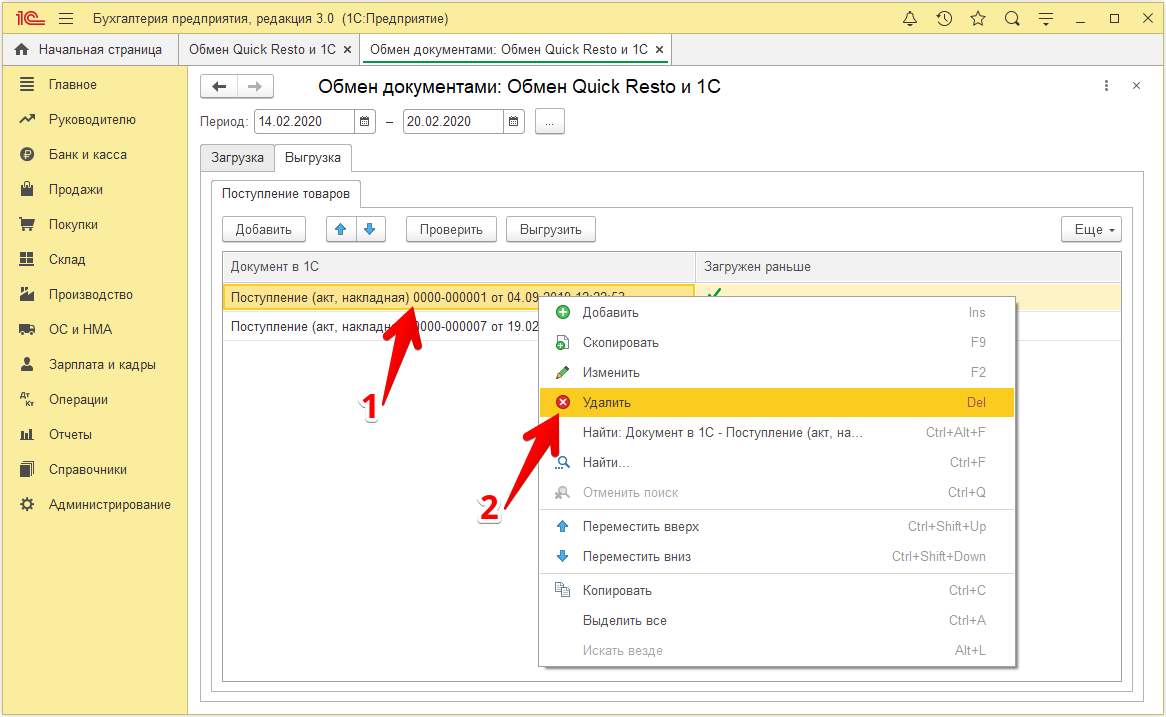Open ОС и НМА section
This screenshot has height=717, width=1166.
[x=94, y=329]
